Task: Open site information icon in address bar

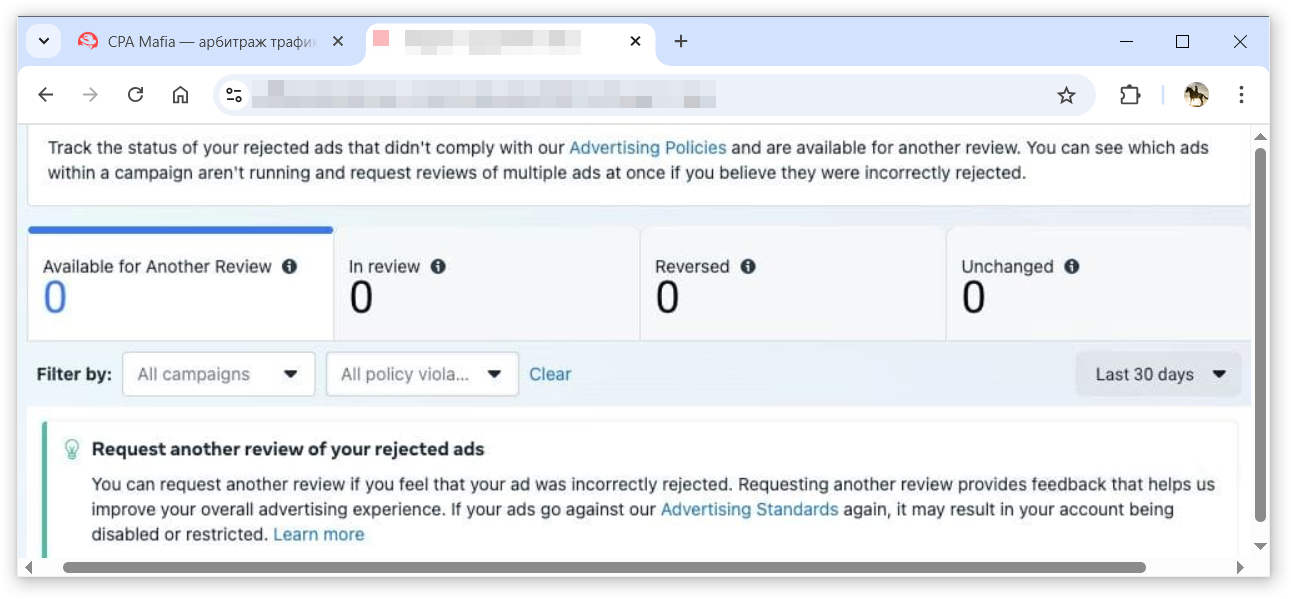Action: [x=234, y=95]
